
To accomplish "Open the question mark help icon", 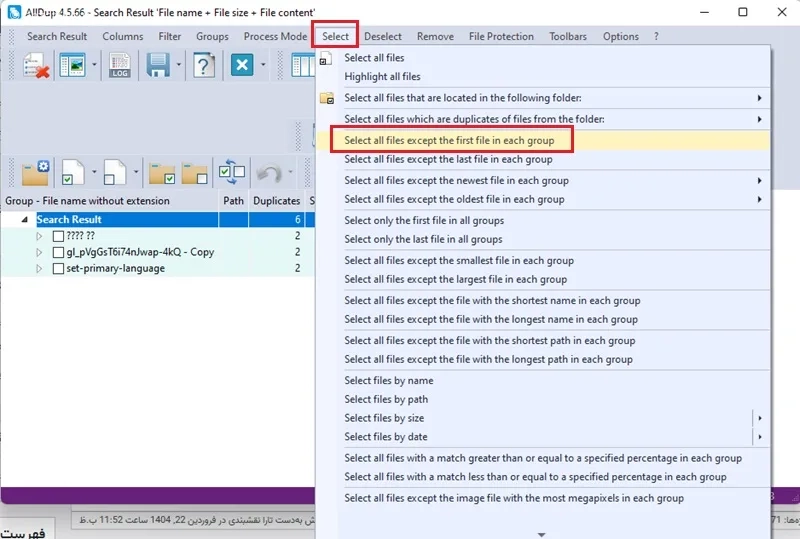I will point(204,66).
